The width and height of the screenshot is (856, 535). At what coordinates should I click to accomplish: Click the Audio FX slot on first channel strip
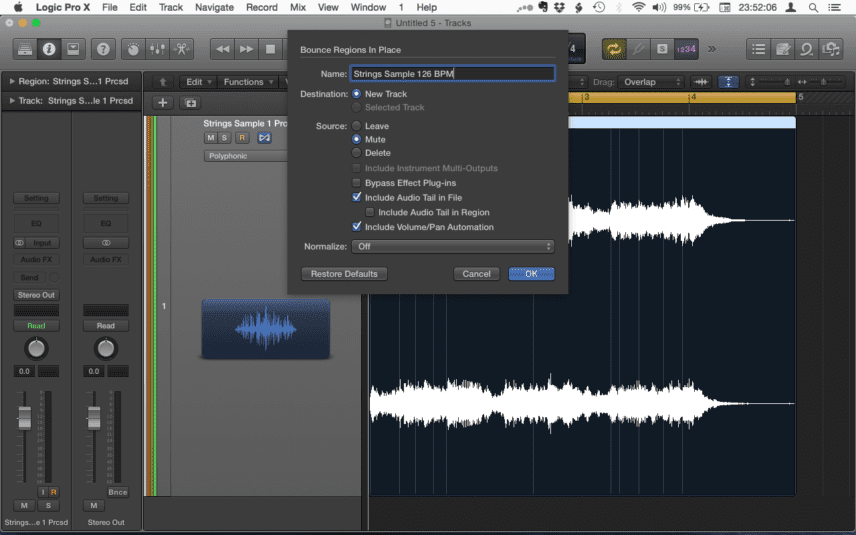[x=36, y=259]
